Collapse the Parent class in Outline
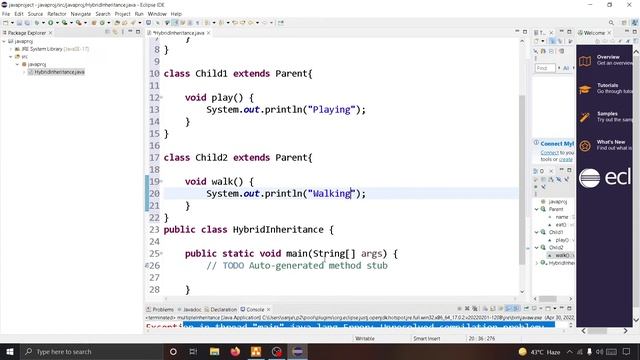Viewport: 640px width, 360px height. pos(537,209)
